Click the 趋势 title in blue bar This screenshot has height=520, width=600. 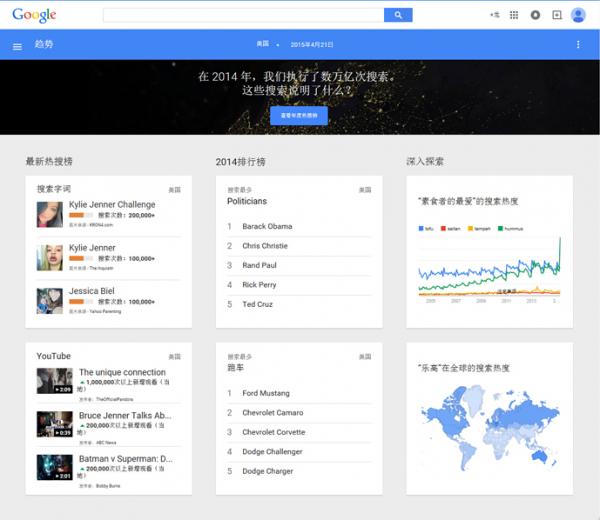(44, 44)
